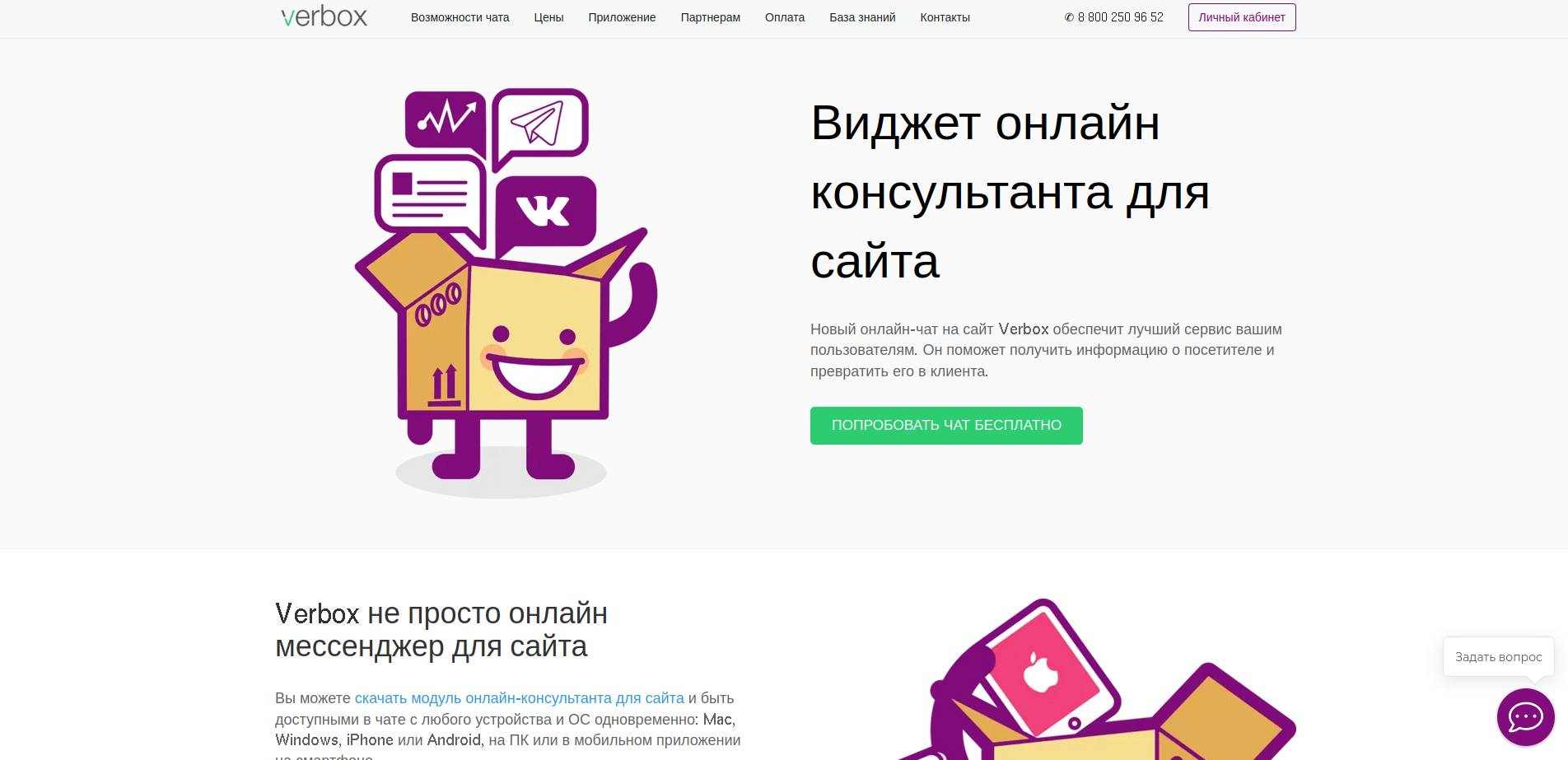Image resolution: width=1568 pixels, height=760 pixels.
Task: Click the Личный кабинет button
Action: tap(1242, 17)
